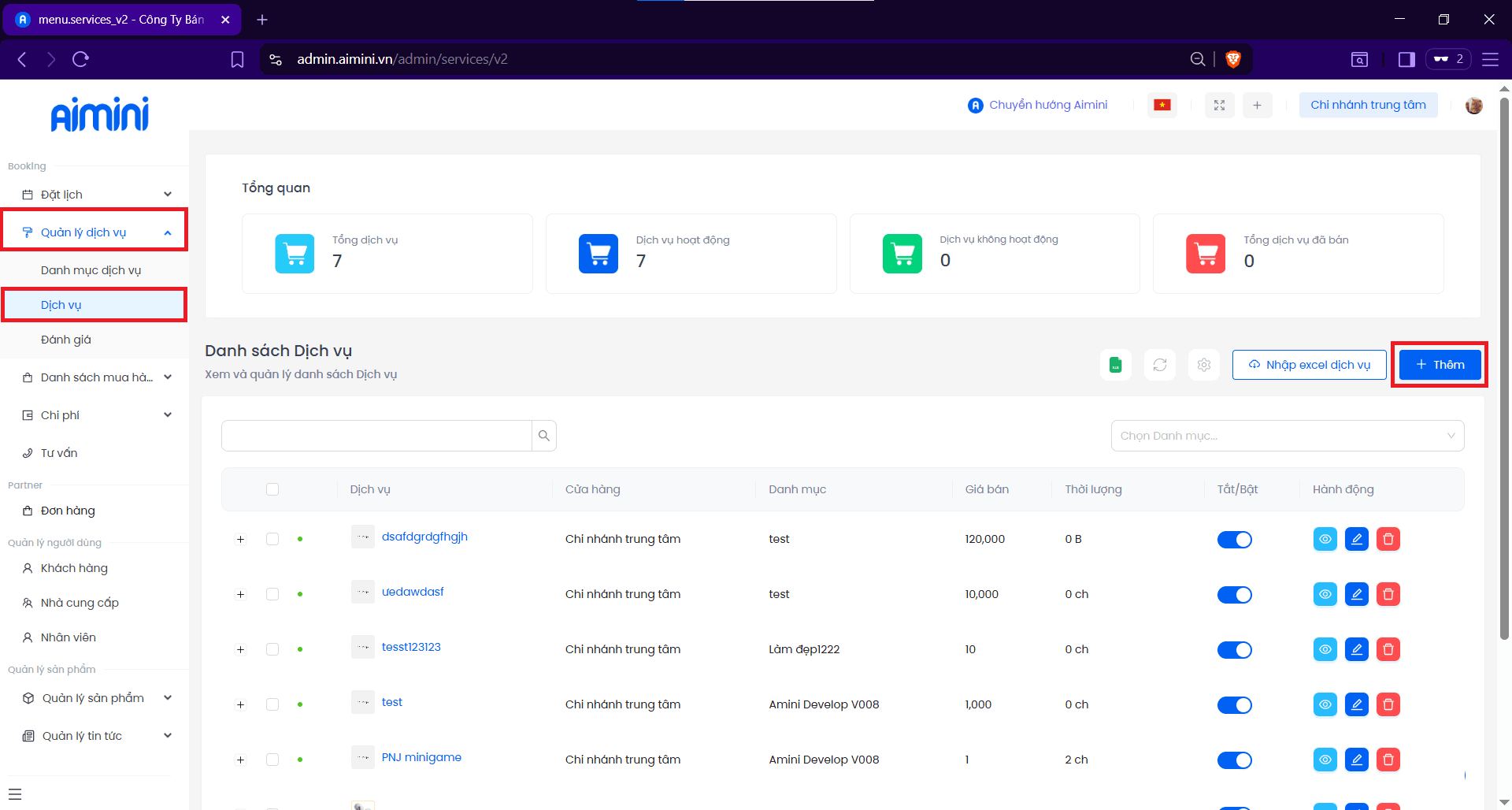Viewport: 1512px width, 810px height.
Task: Focus the service search input field
Action: [376, 436]
